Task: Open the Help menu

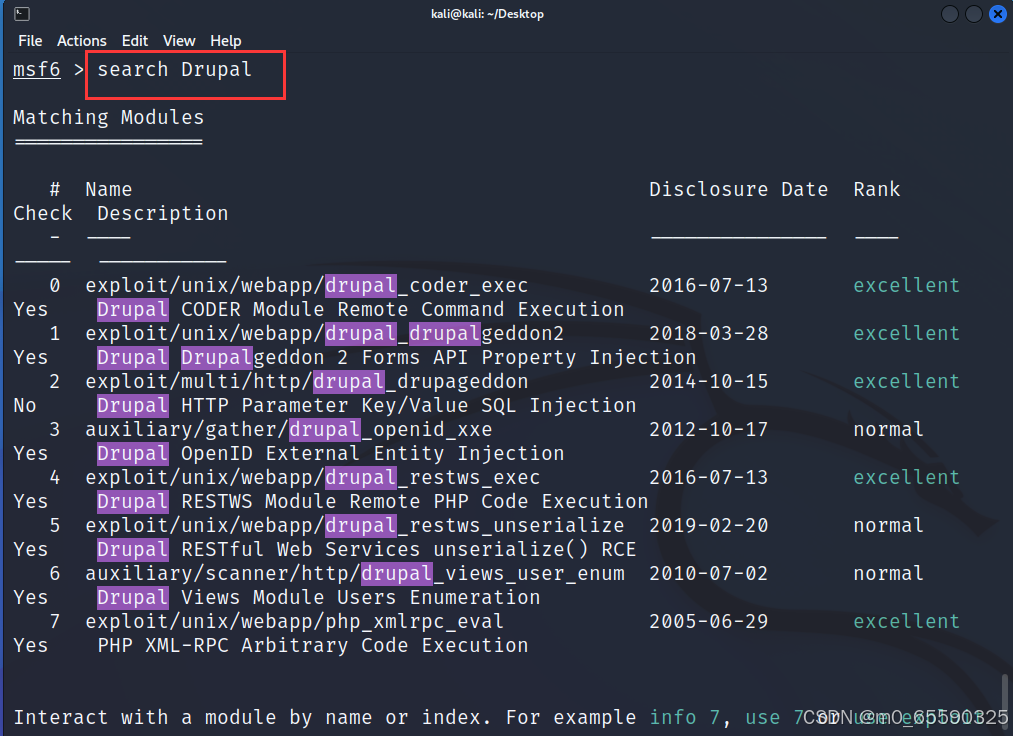Action: tap(225, 41)
